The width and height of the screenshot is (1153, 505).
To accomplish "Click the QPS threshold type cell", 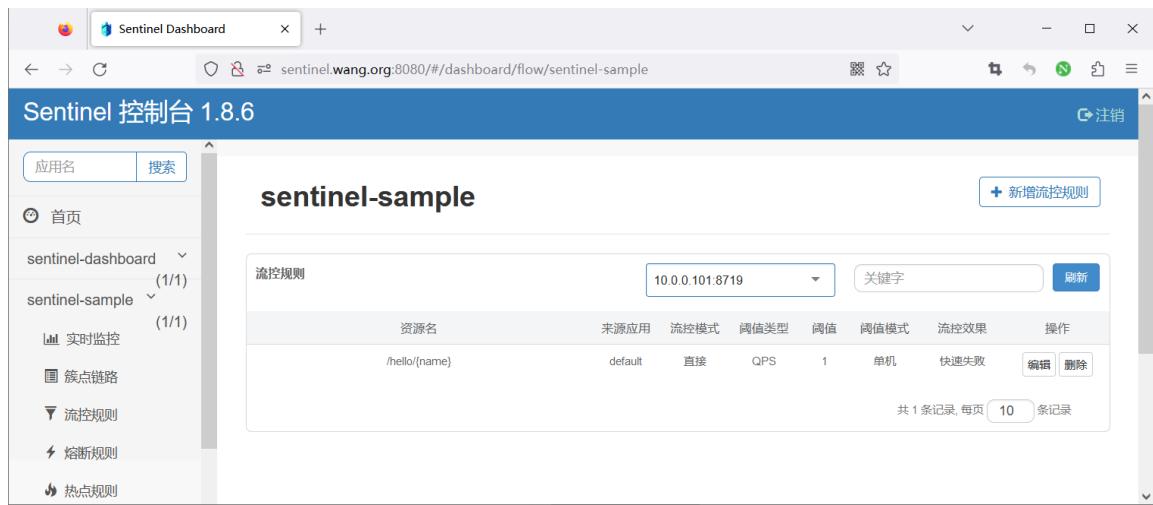I will [763, 362].
